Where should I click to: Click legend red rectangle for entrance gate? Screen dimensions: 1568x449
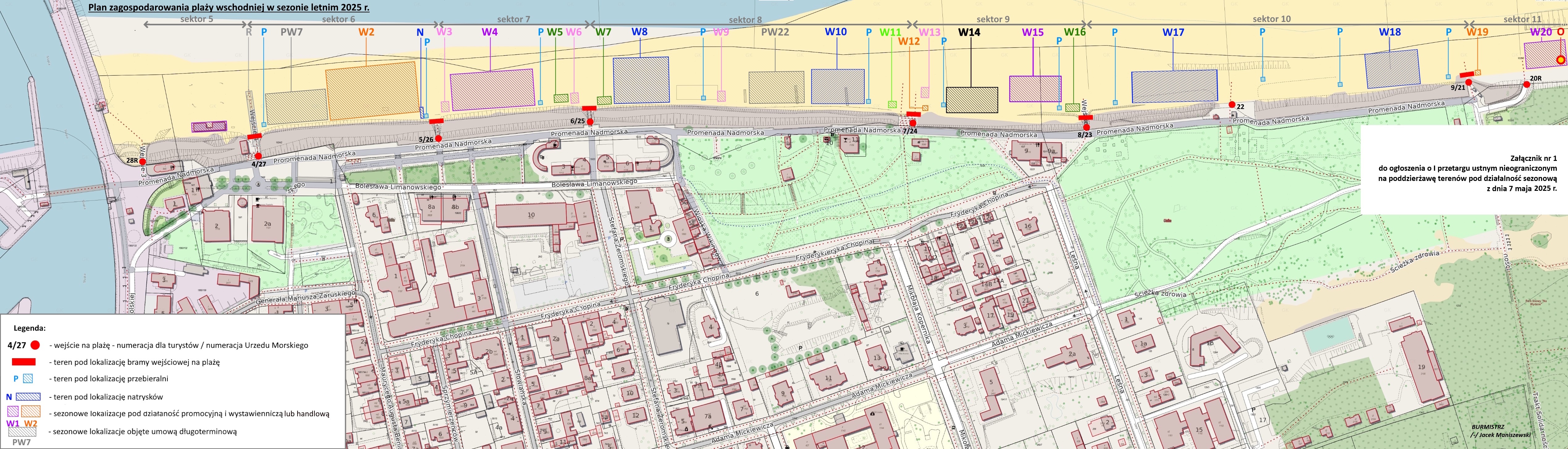pyautogui.click(x=24, y=362)
